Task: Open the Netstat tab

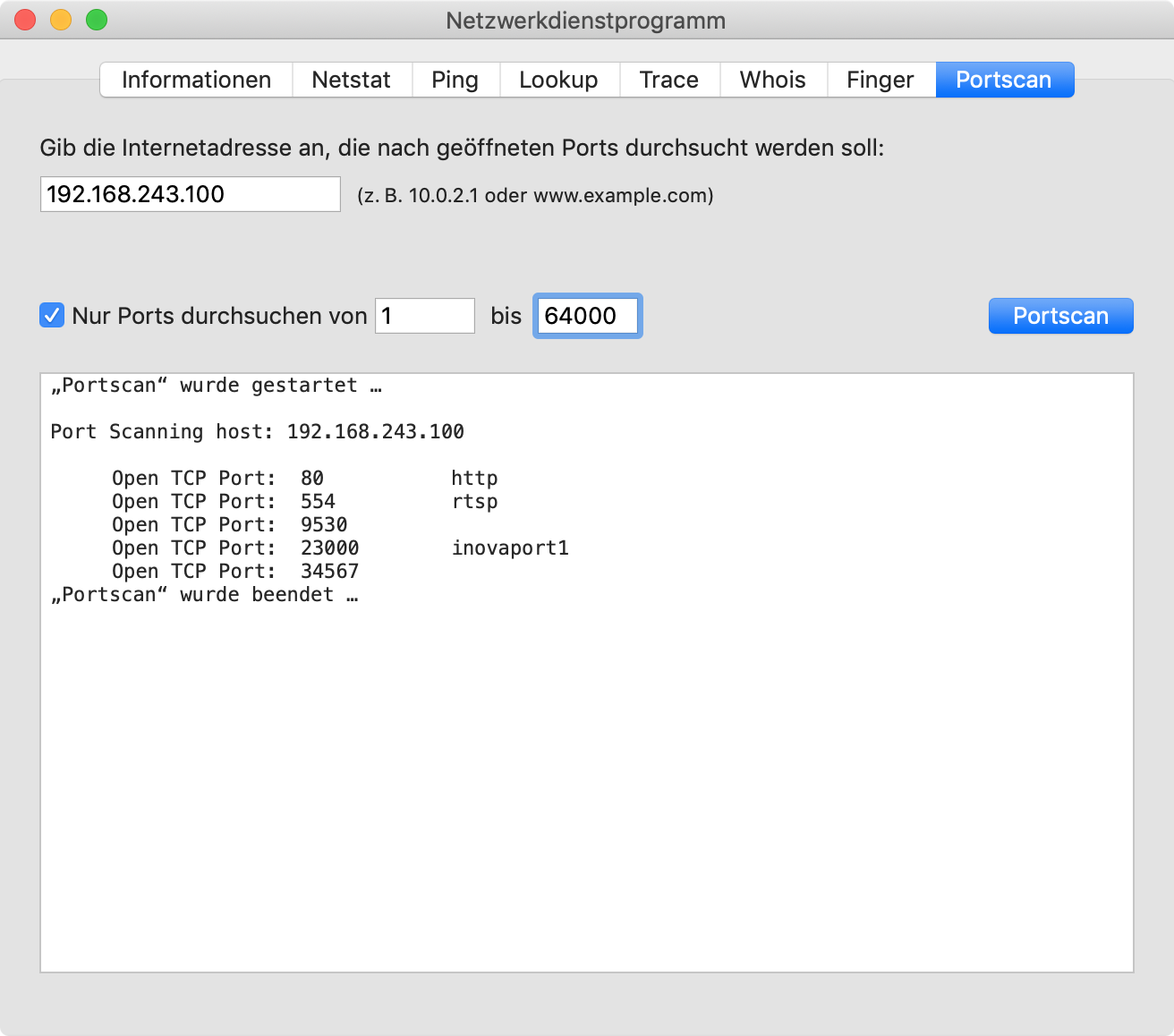Action: [x=352, y=80]
